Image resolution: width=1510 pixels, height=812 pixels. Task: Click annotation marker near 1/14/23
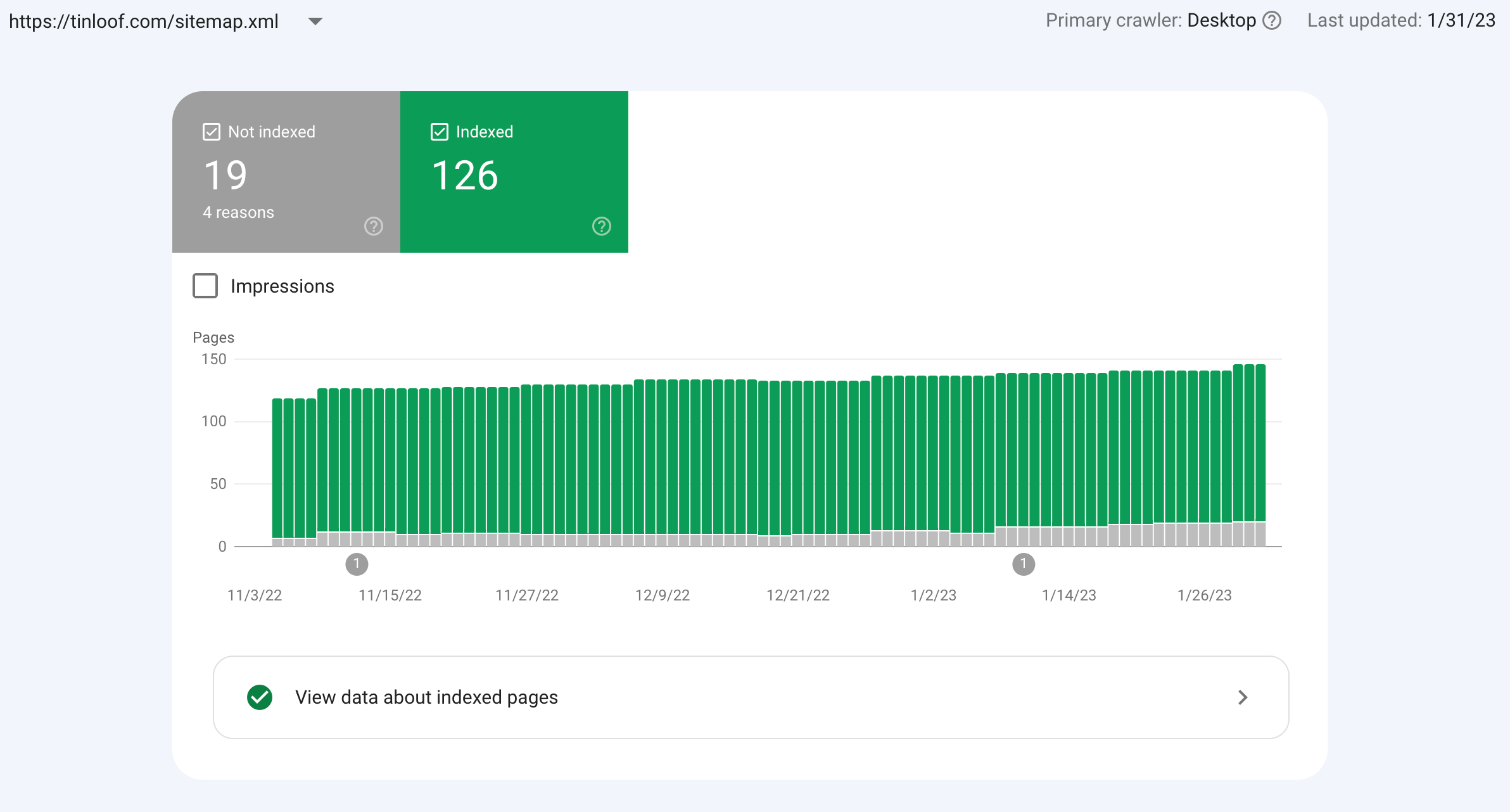click(1024, 564)
